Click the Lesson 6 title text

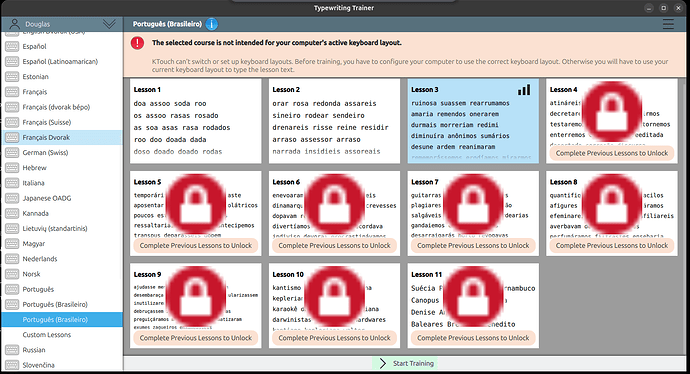(286, 182)
